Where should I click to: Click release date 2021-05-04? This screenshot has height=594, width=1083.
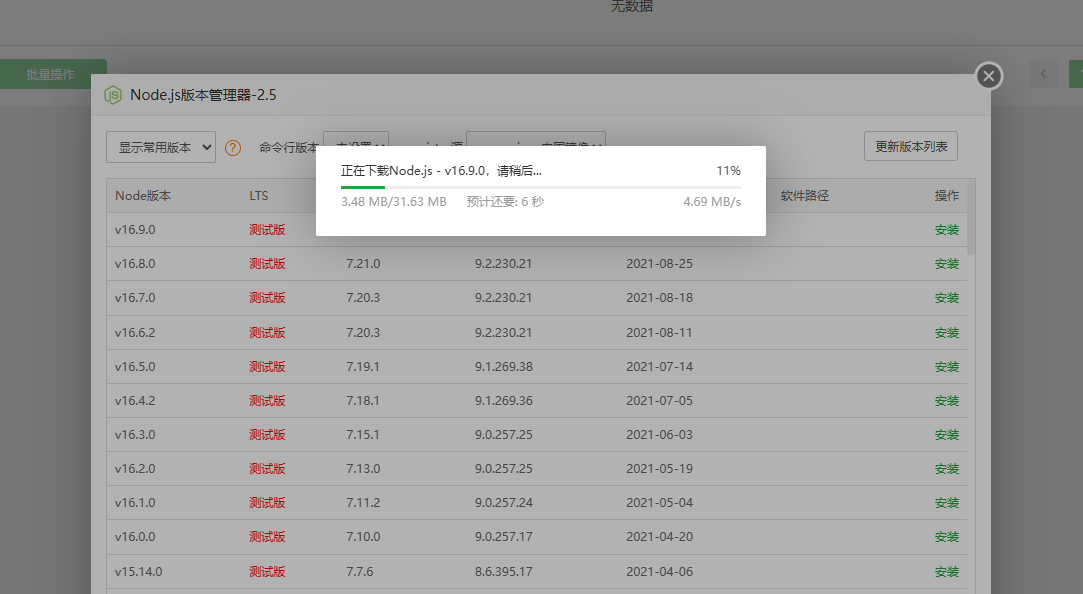pos(659,503)
